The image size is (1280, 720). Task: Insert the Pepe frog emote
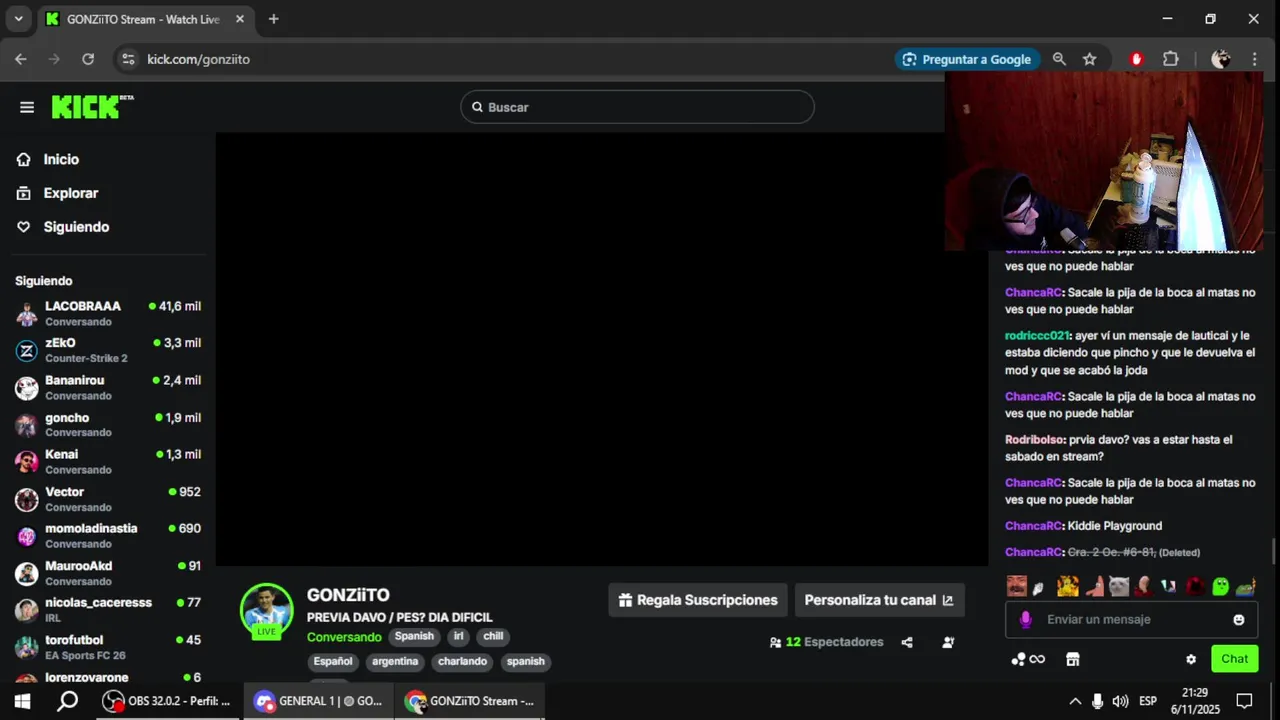pos(1246,586)
